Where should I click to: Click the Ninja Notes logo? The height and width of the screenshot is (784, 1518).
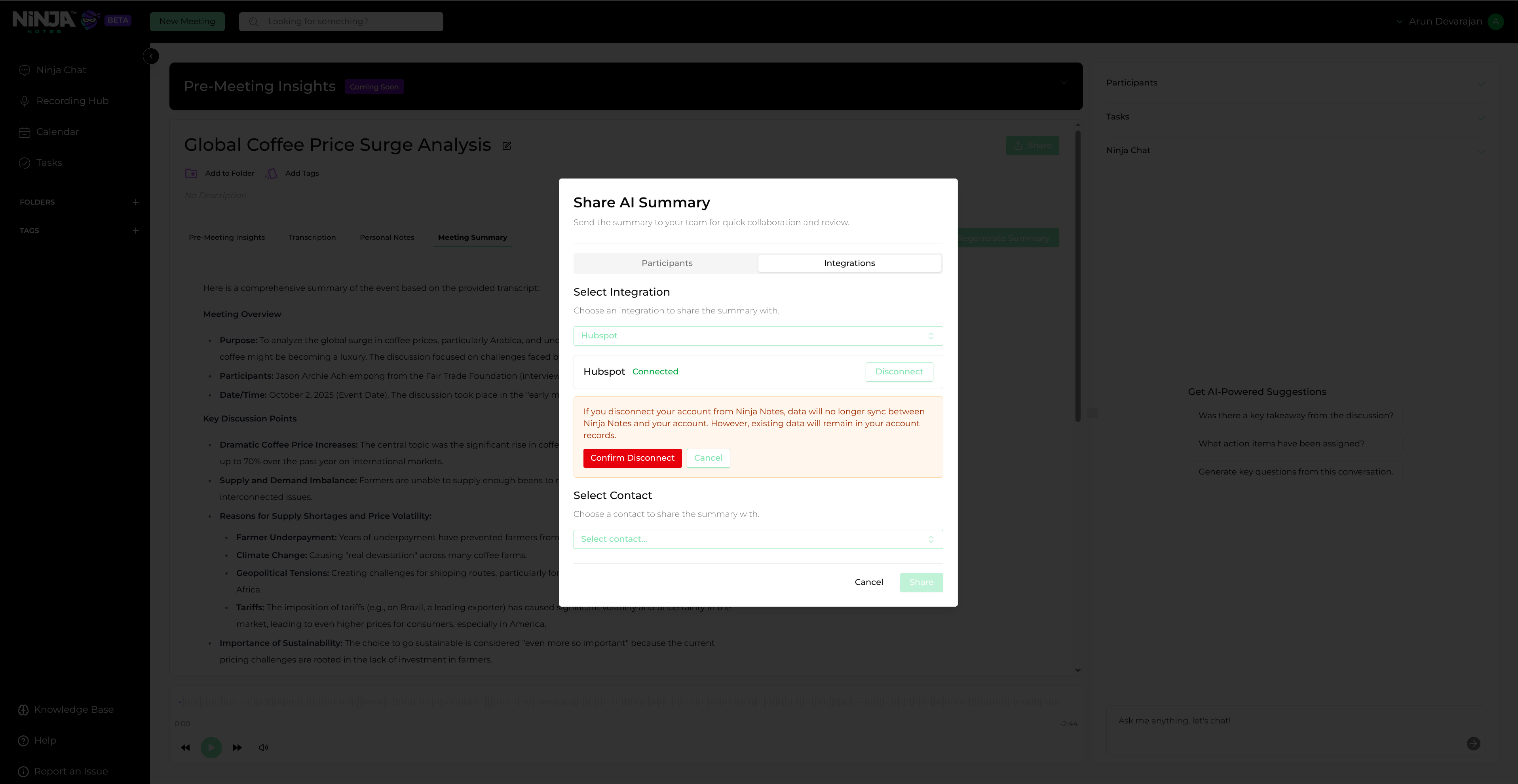click(57, 21)
